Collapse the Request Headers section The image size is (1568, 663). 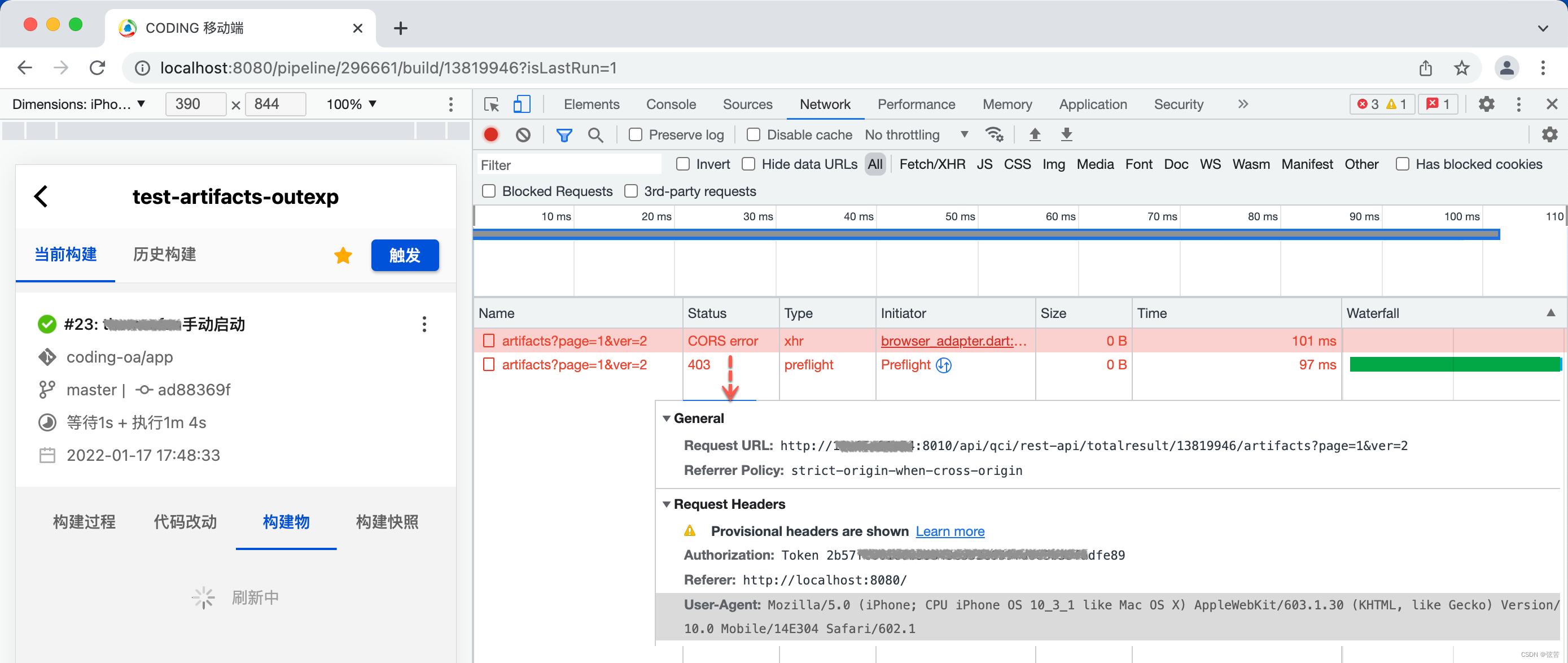pos(667,504)
